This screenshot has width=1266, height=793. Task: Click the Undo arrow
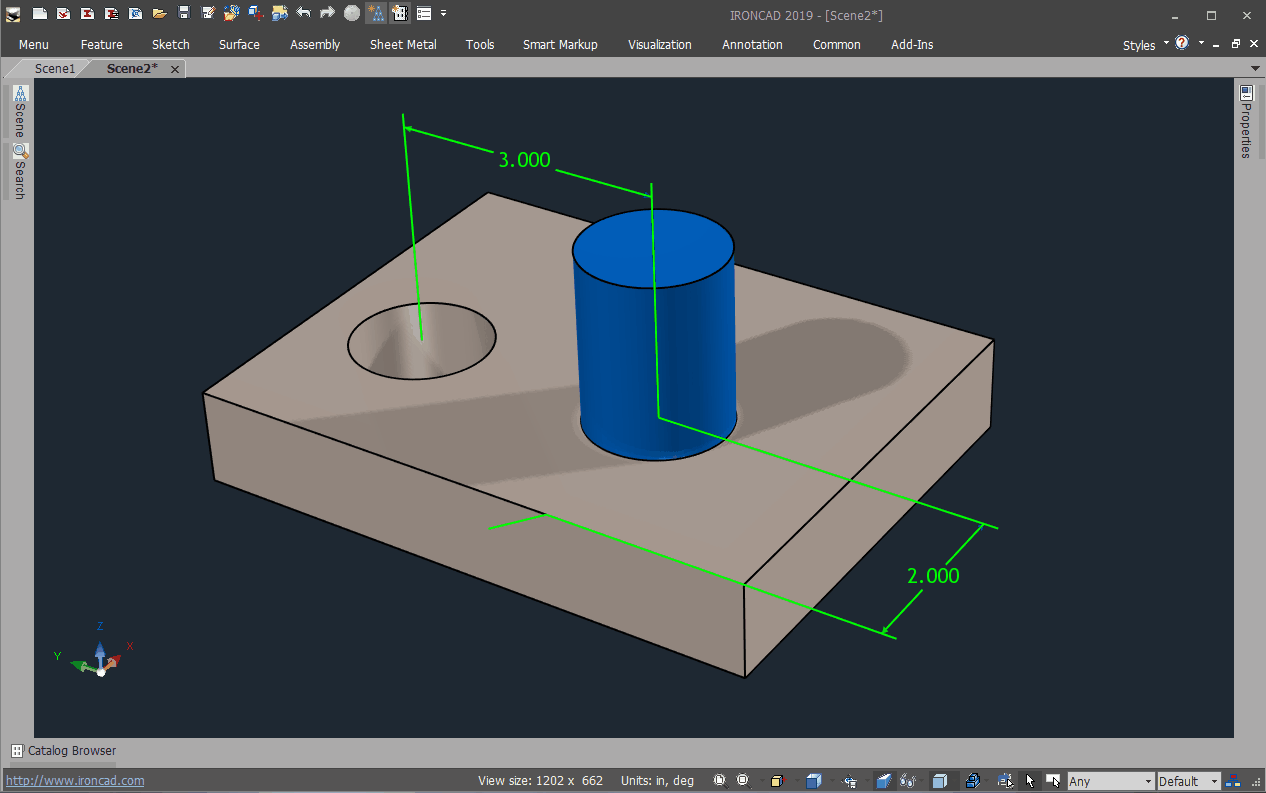coord(303,14)
